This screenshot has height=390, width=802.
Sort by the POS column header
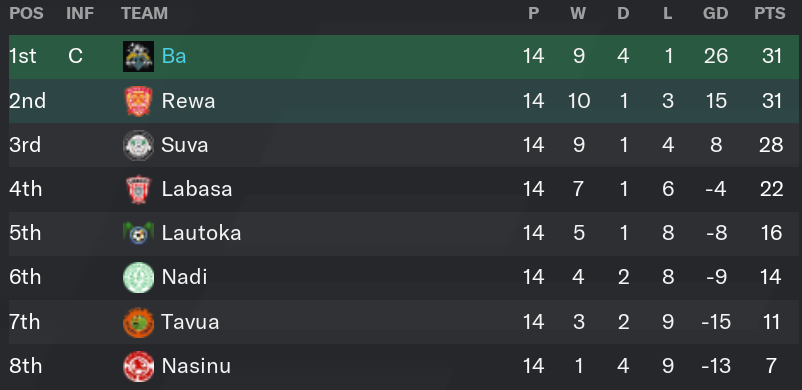[x=26, y=13]
